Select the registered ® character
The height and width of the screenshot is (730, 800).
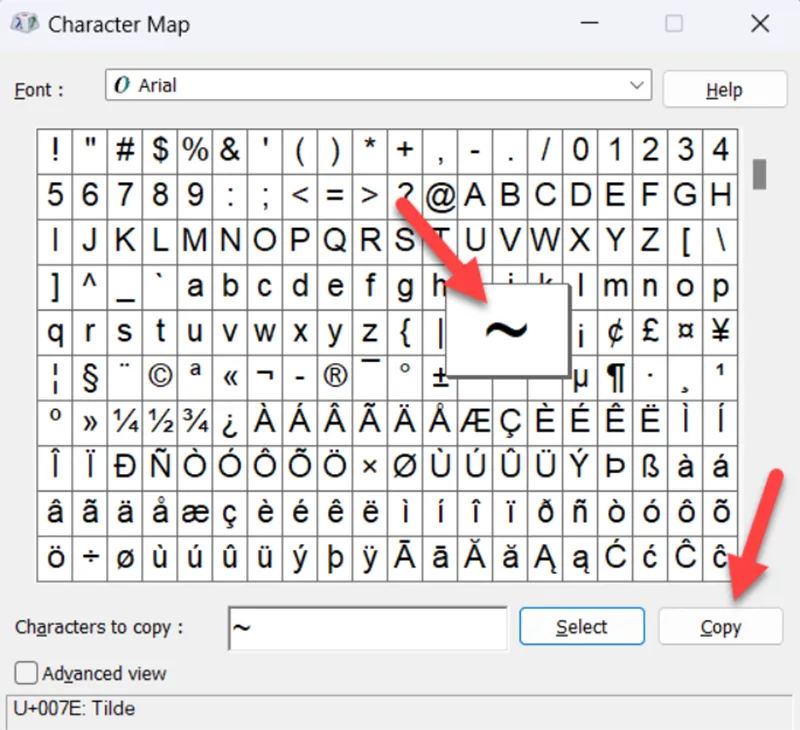(x=335, y=378)
